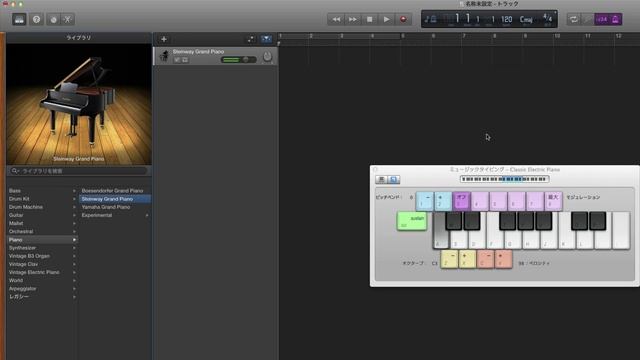Toggle the Library button in the toolbar

coord(19,19)
